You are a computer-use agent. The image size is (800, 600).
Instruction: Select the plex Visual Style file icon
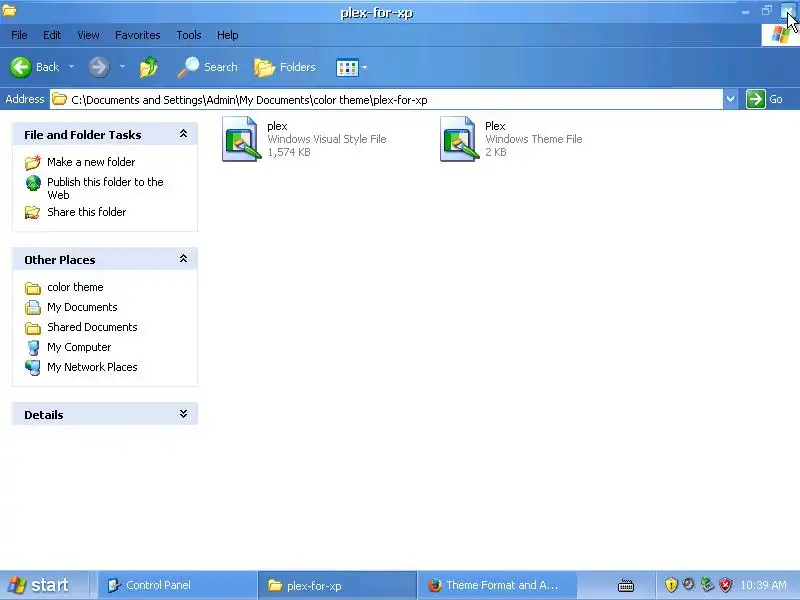pos(241,139)
